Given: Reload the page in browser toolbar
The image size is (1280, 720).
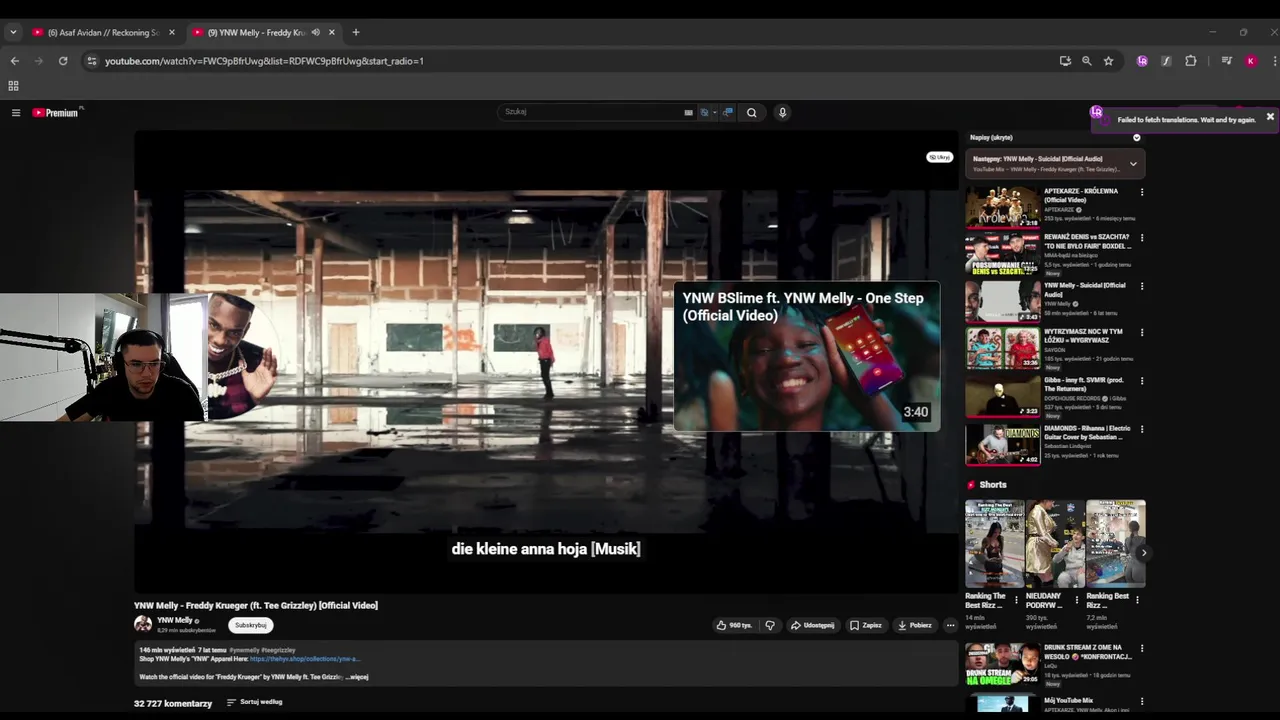Looking at the screenshot, I should (x=63, y=61).
